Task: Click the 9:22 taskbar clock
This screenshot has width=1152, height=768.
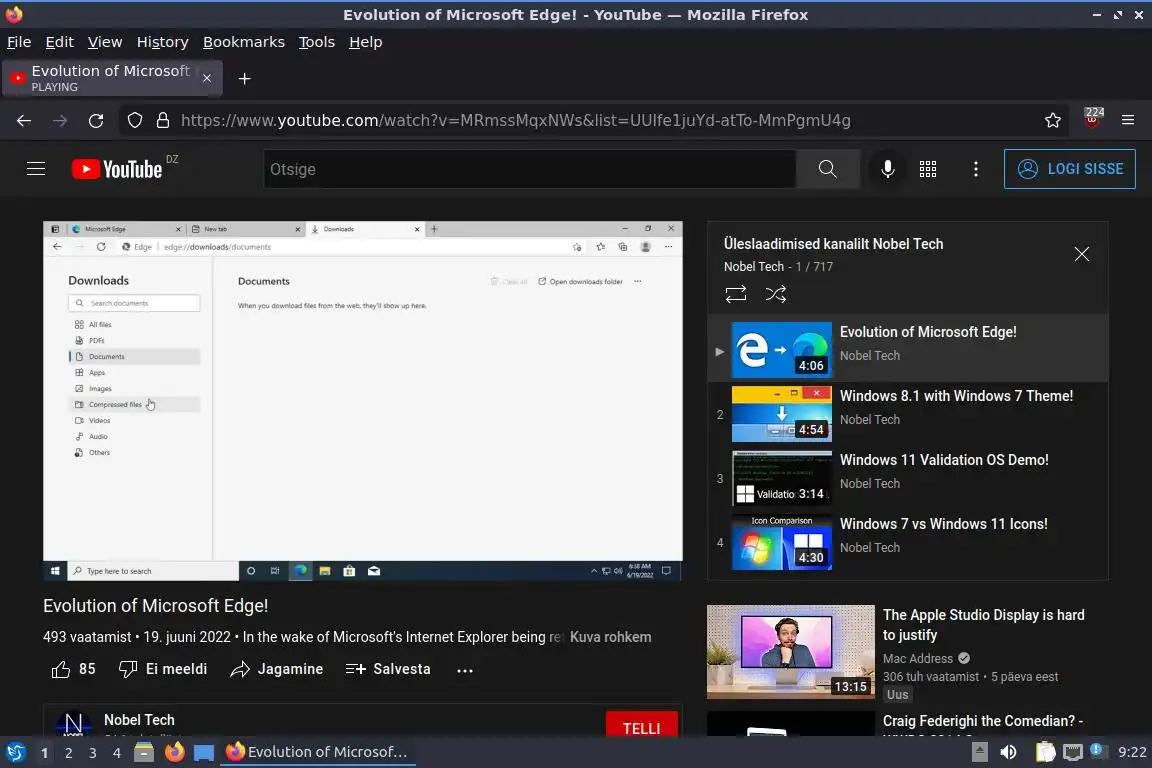Action: tap(1132, 753)
